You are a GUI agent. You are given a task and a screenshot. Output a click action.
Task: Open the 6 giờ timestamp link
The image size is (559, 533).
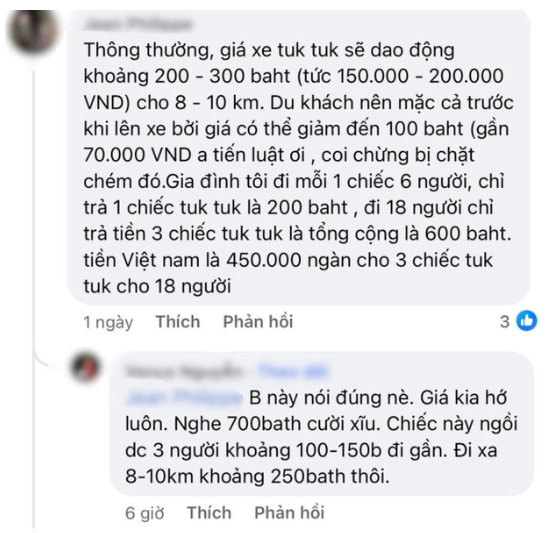point(145,513)
